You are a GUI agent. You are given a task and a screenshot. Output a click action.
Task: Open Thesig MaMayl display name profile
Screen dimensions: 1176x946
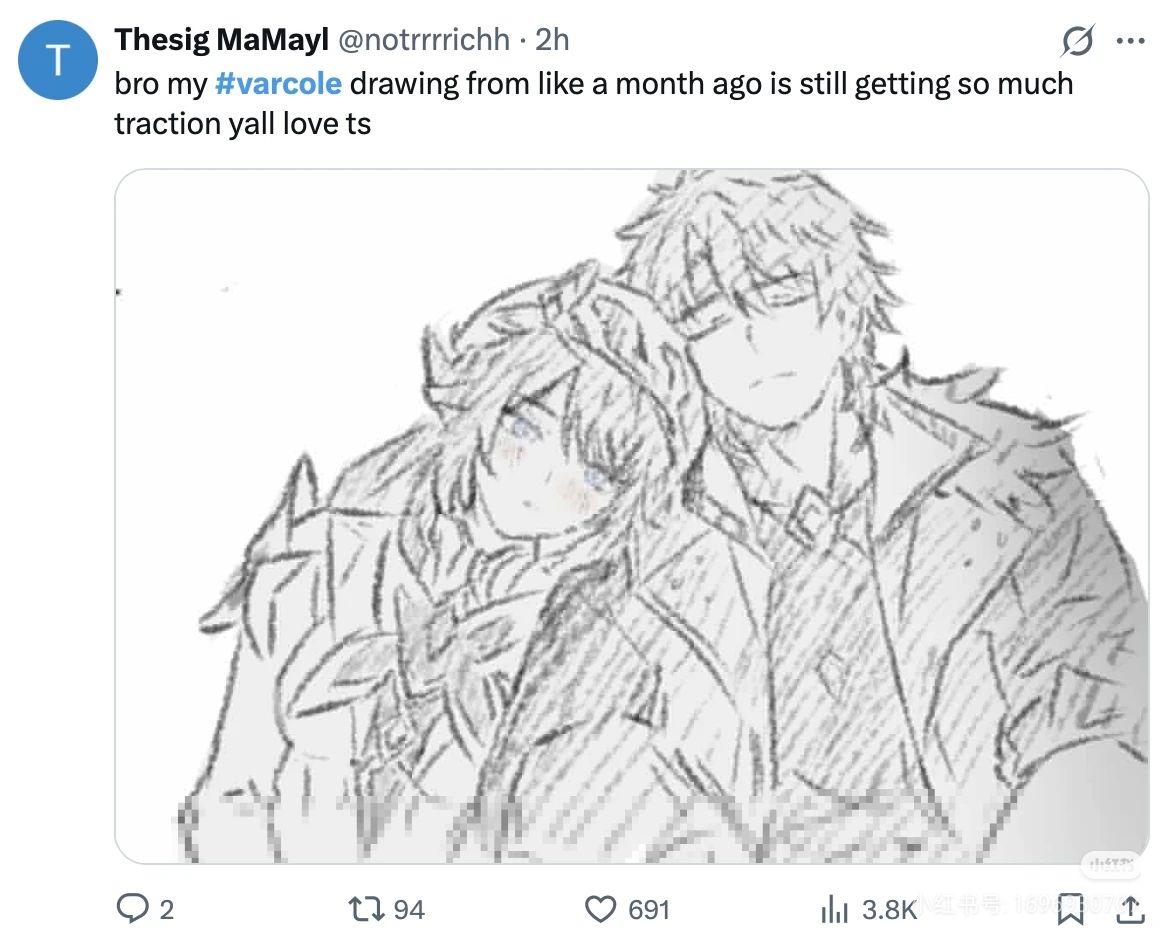221,40
